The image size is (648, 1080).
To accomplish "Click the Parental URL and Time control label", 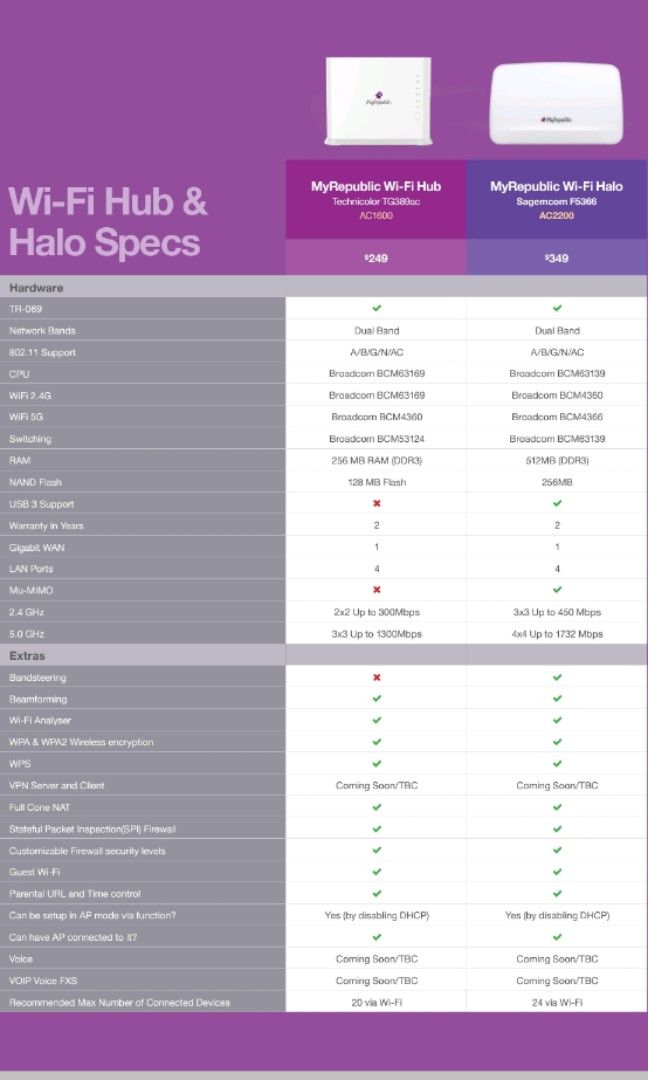I will [x=75, y=894].
